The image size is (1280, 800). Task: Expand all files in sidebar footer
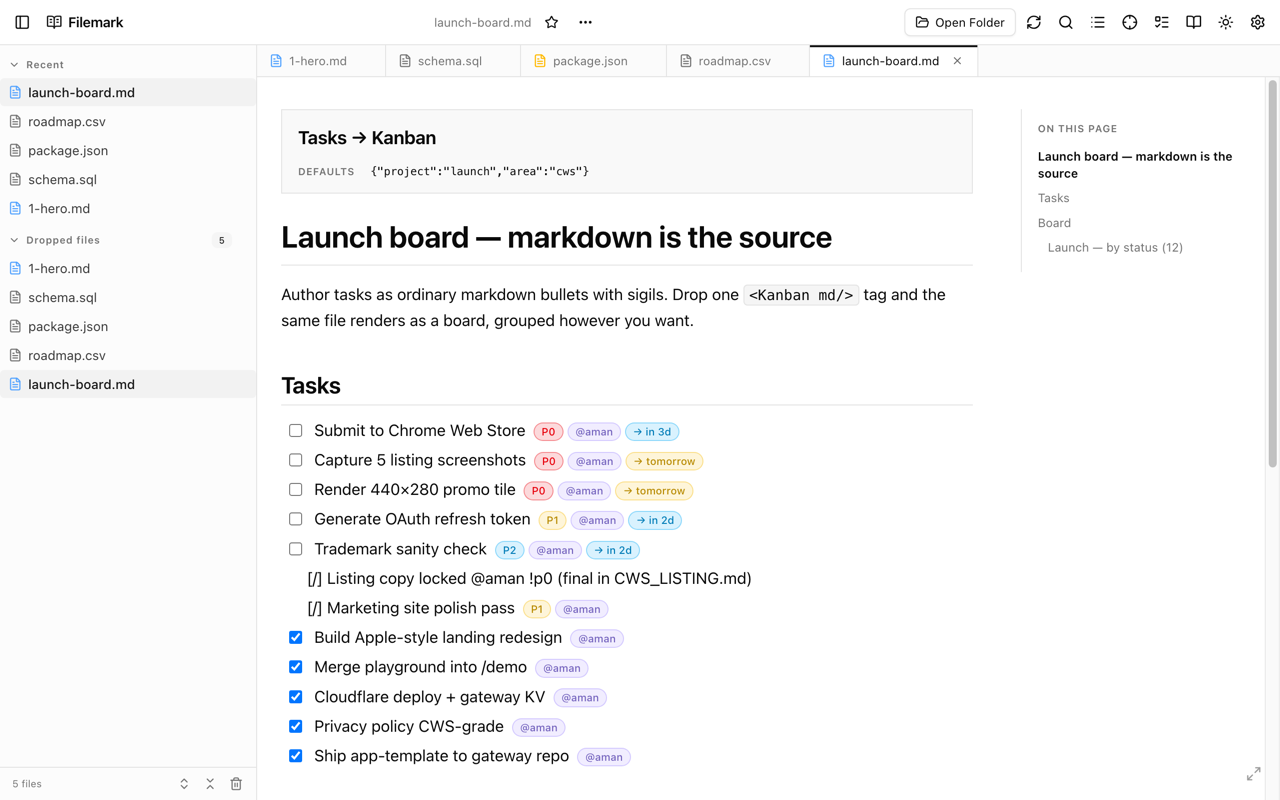(x=184, y=784)
